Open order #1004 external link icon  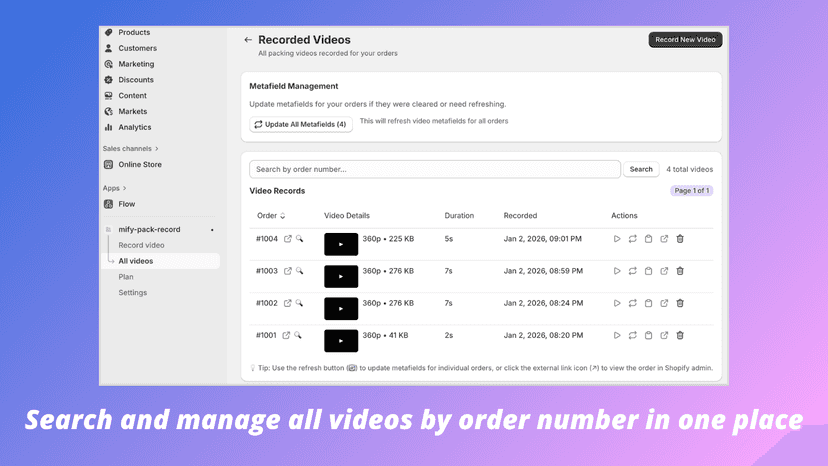288,239
